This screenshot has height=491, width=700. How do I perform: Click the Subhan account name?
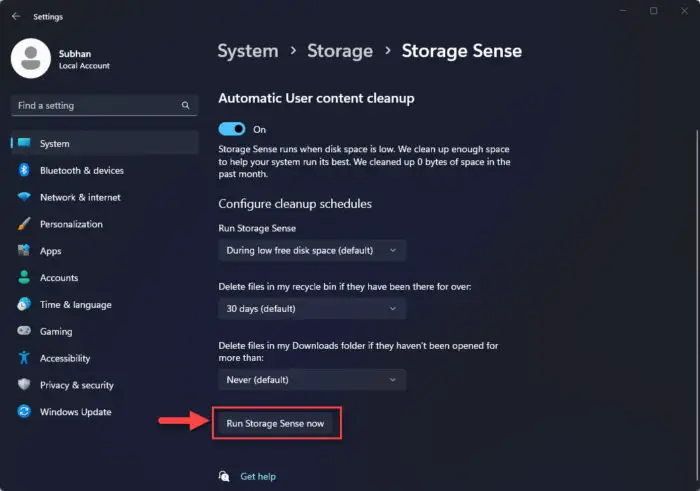click(75, 54)
